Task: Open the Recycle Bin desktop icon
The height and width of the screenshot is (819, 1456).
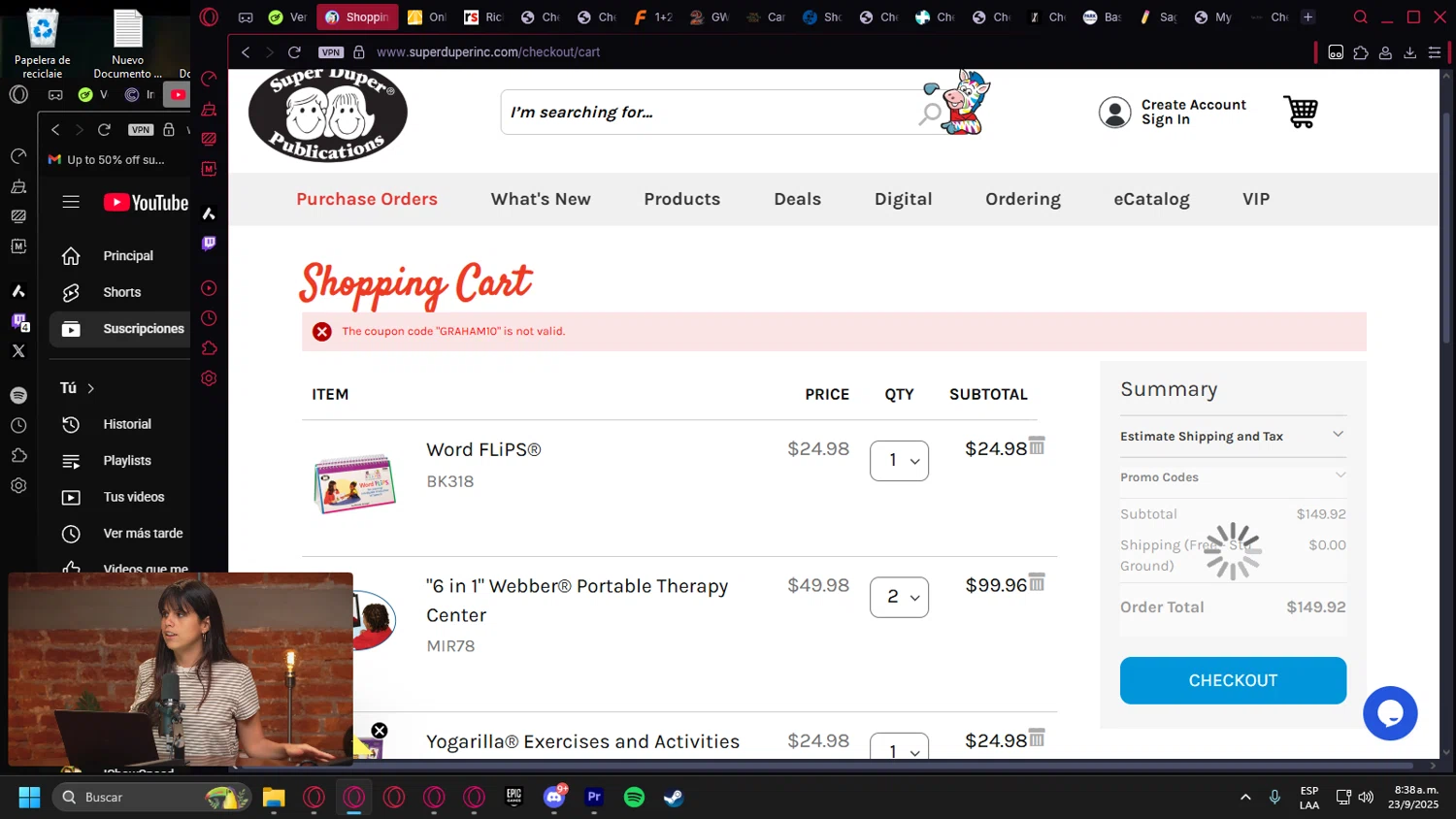Action: click(43, 44)
